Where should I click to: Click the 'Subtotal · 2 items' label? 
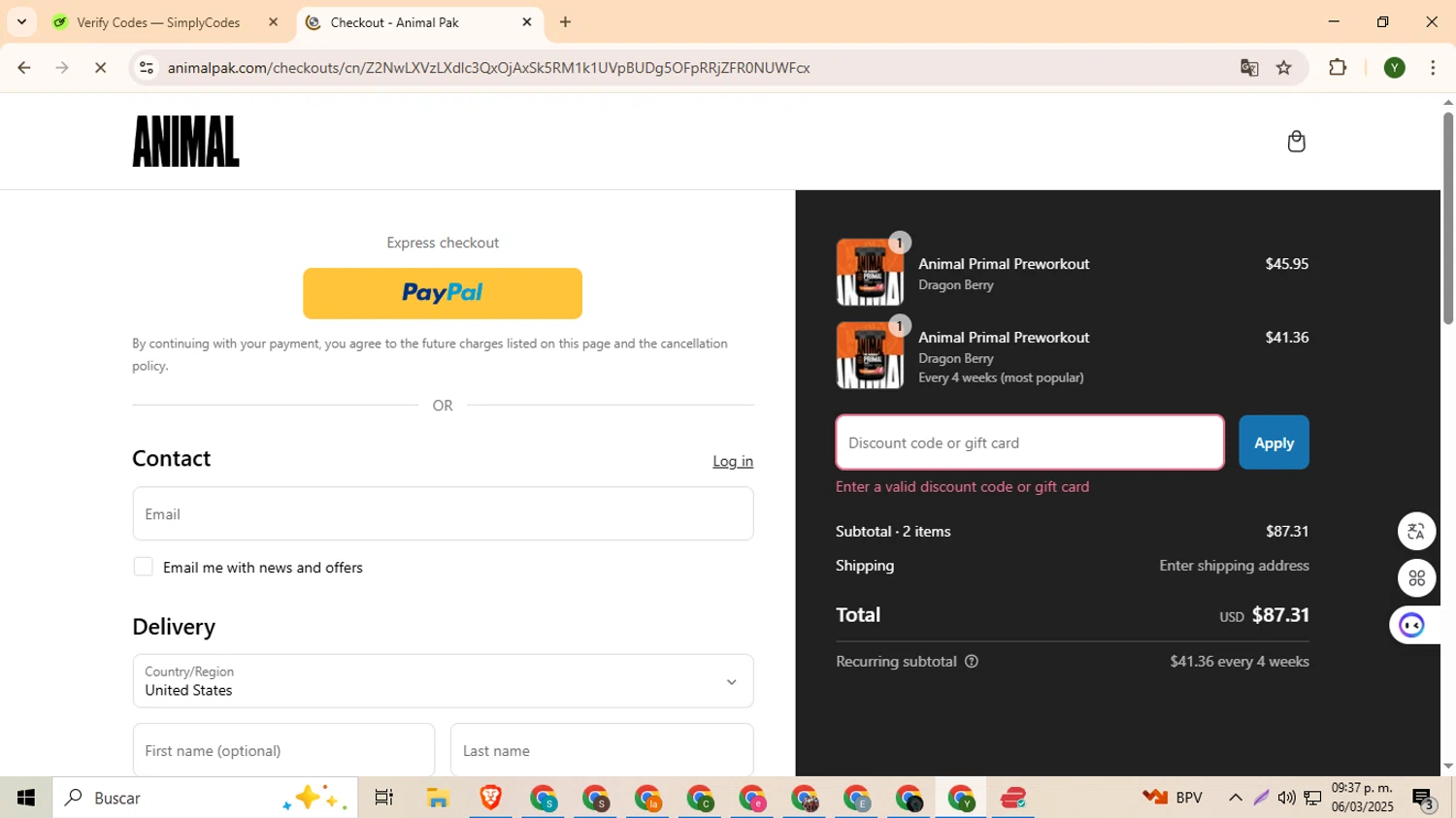coord(893,532)
